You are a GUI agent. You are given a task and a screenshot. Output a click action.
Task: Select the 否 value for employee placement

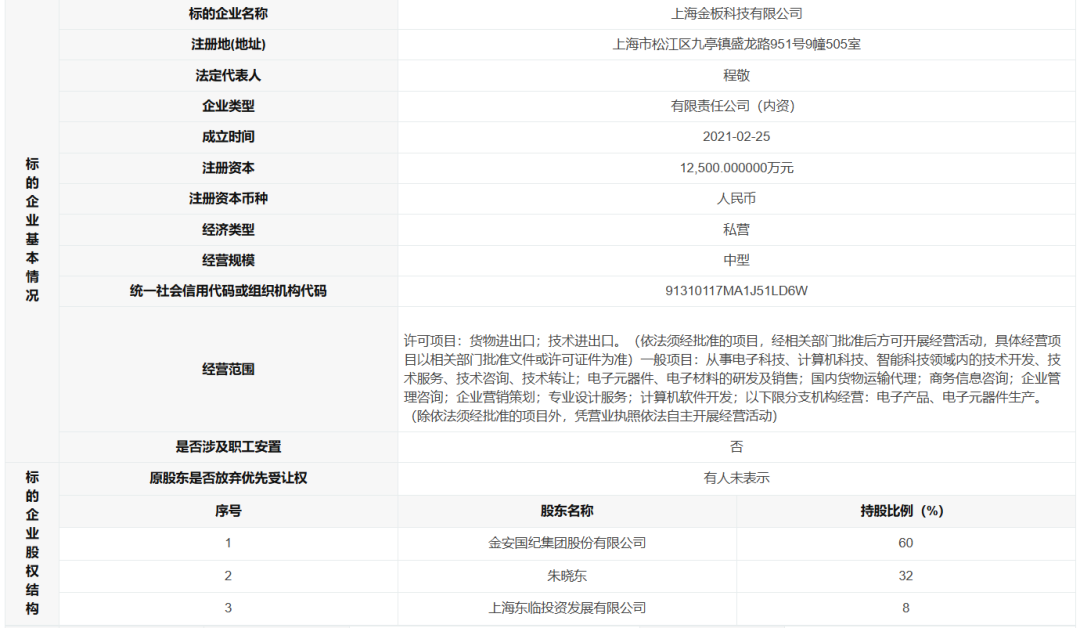(x=736, y=446)
